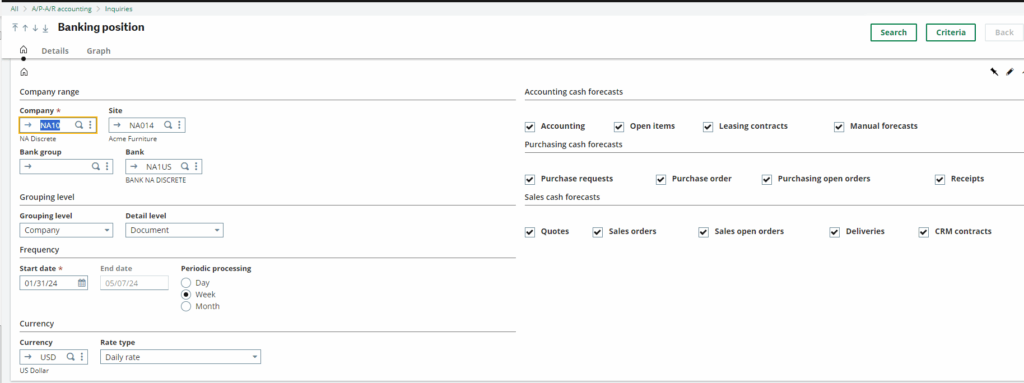Screen dimensions: 1024x383
Task: Click Site field jump arrow
Action: click(x=117, y=125)
